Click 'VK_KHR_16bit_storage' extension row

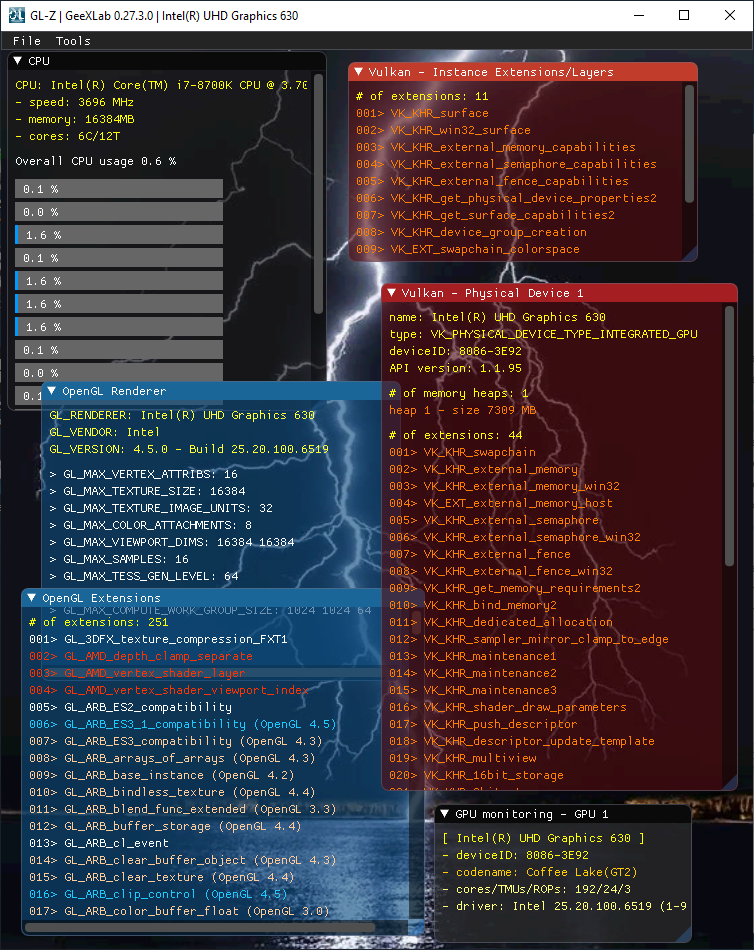[x=476, y=775]
